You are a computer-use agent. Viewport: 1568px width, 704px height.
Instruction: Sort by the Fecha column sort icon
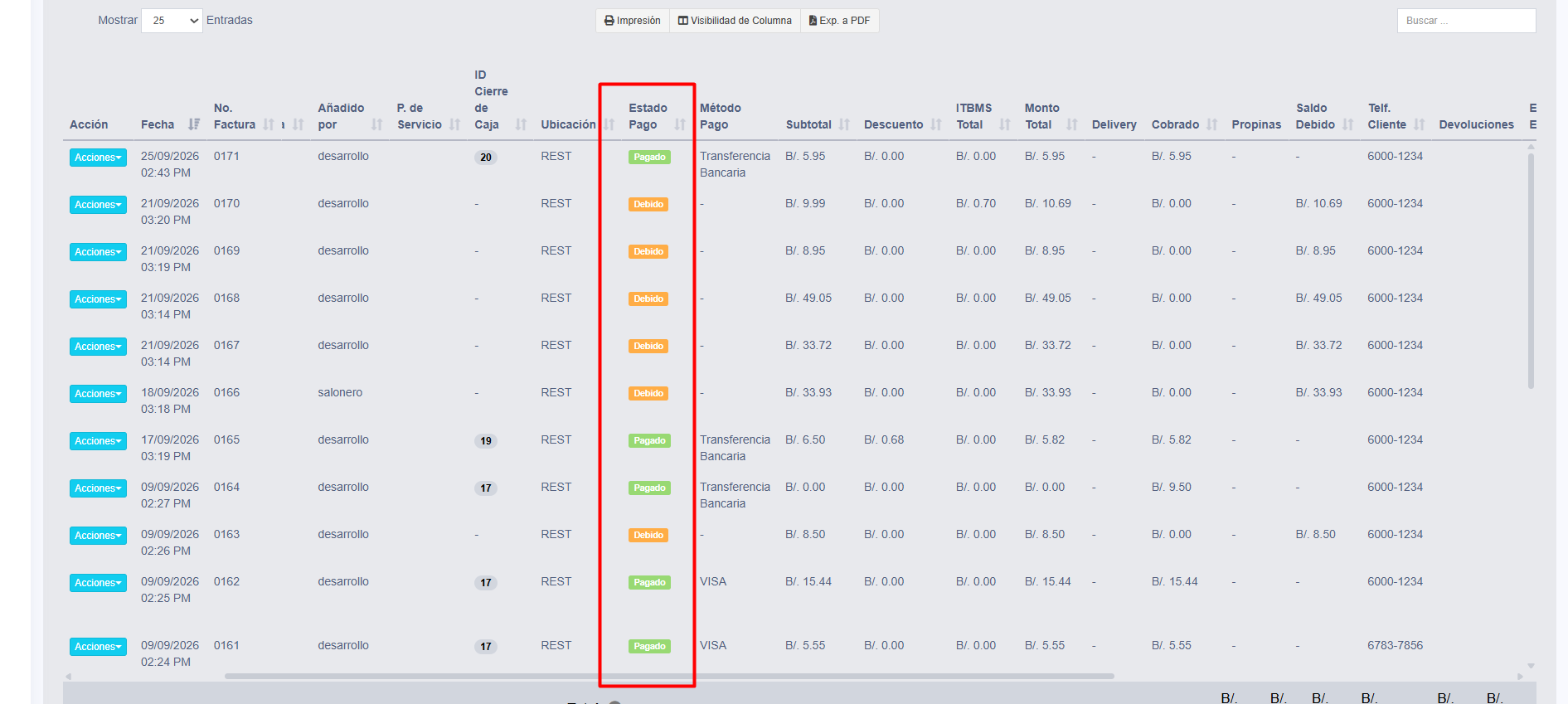point(194,124)
